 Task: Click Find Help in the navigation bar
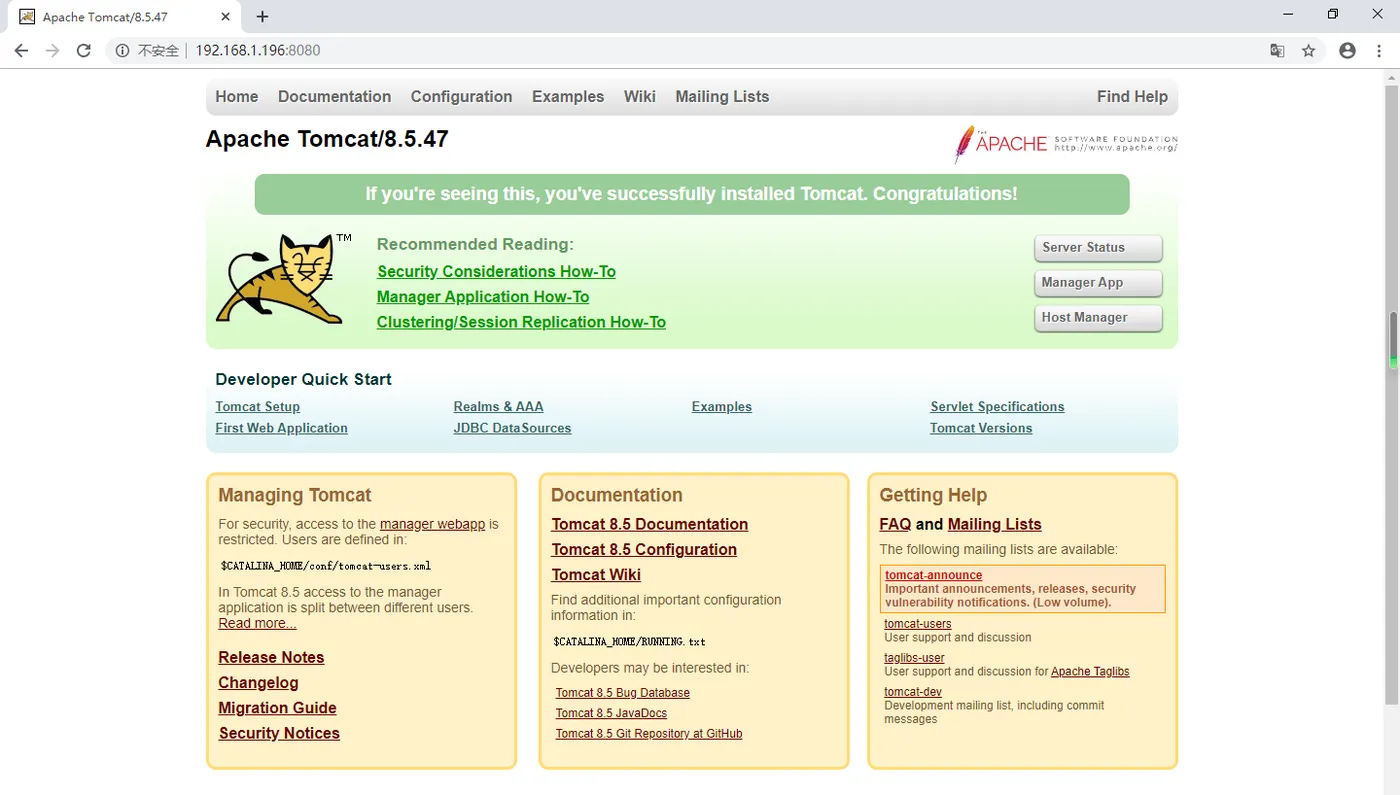click(x=1132, y=97)
